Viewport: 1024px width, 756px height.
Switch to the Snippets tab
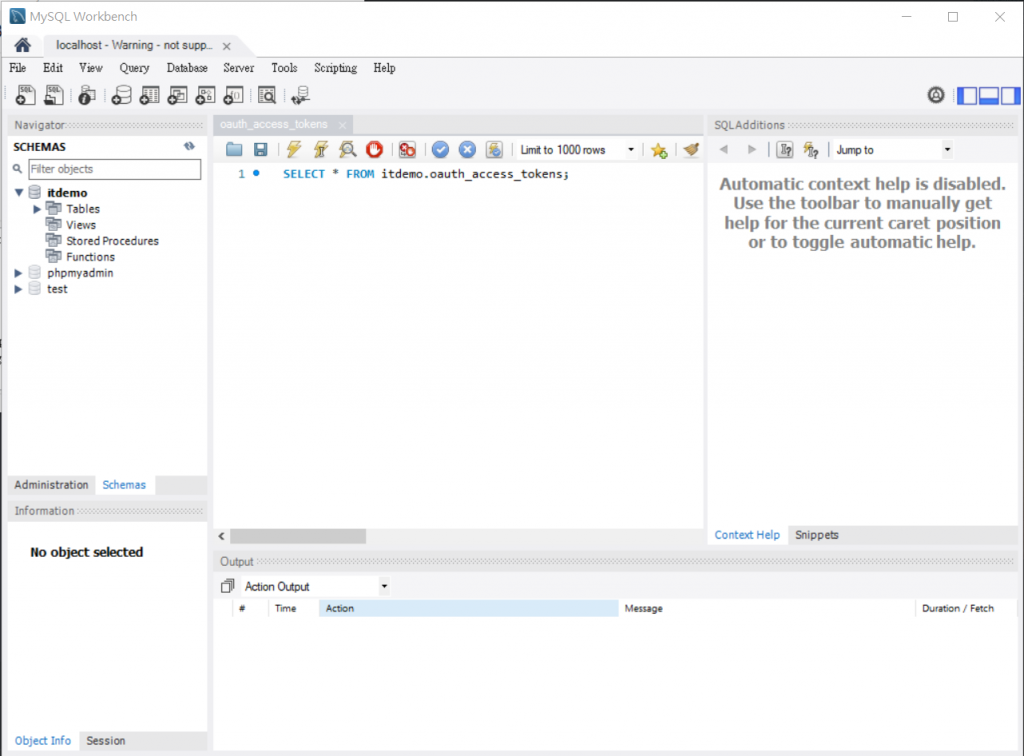[816, 535]
